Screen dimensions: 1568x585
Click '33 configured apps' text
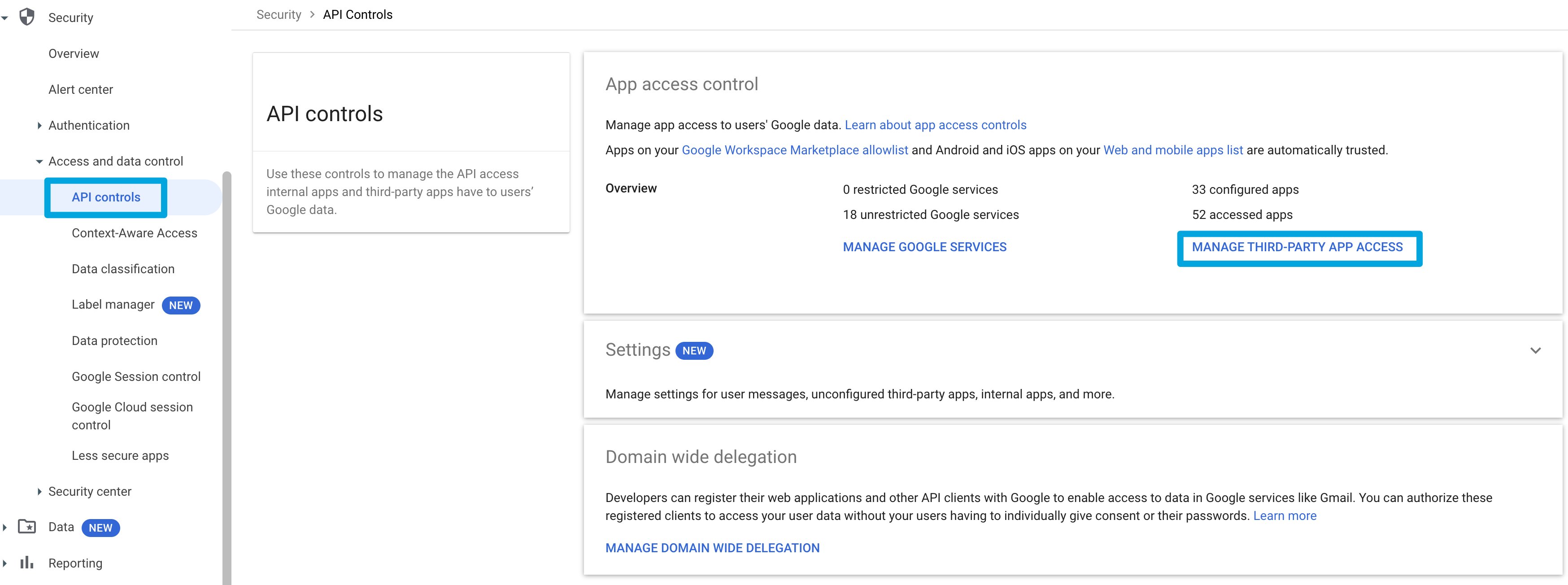(1245, 189)
